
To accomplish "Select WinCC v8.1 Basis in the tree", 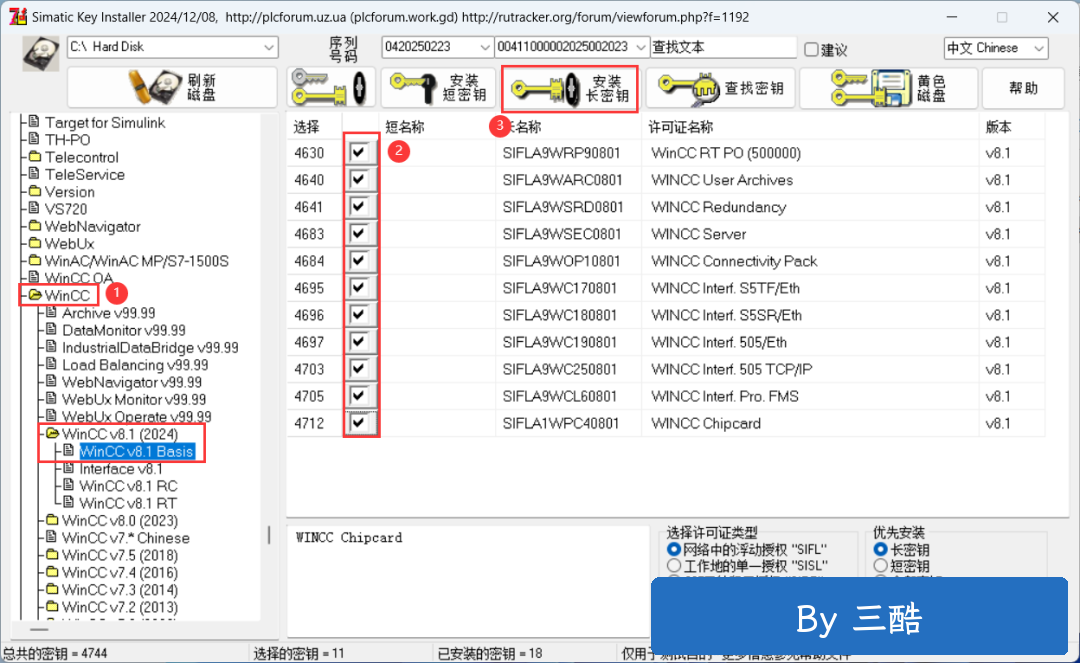I will pos(136,452).
